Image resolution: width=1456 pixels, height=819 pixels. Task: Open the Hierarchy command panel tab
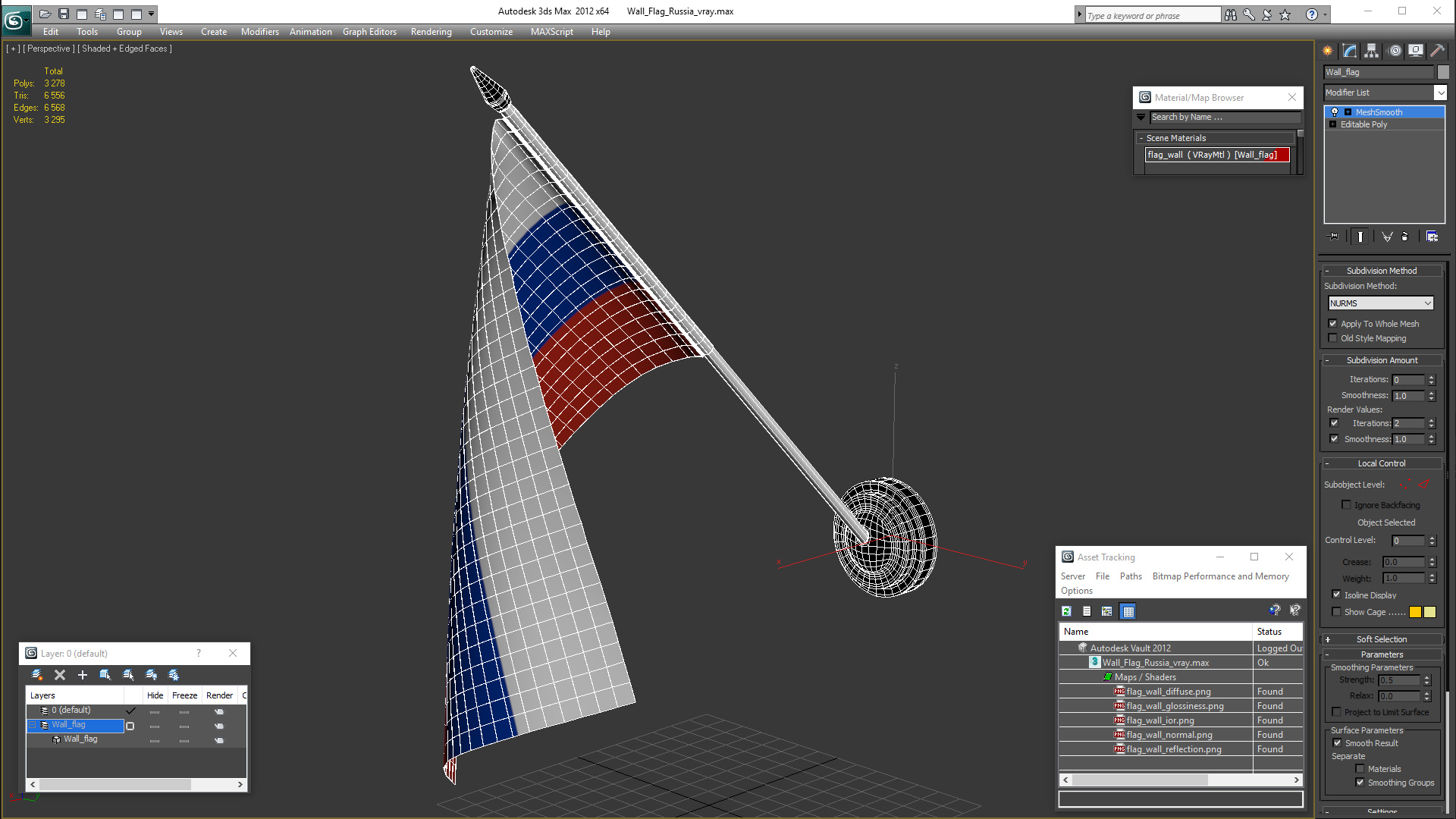1372,51
